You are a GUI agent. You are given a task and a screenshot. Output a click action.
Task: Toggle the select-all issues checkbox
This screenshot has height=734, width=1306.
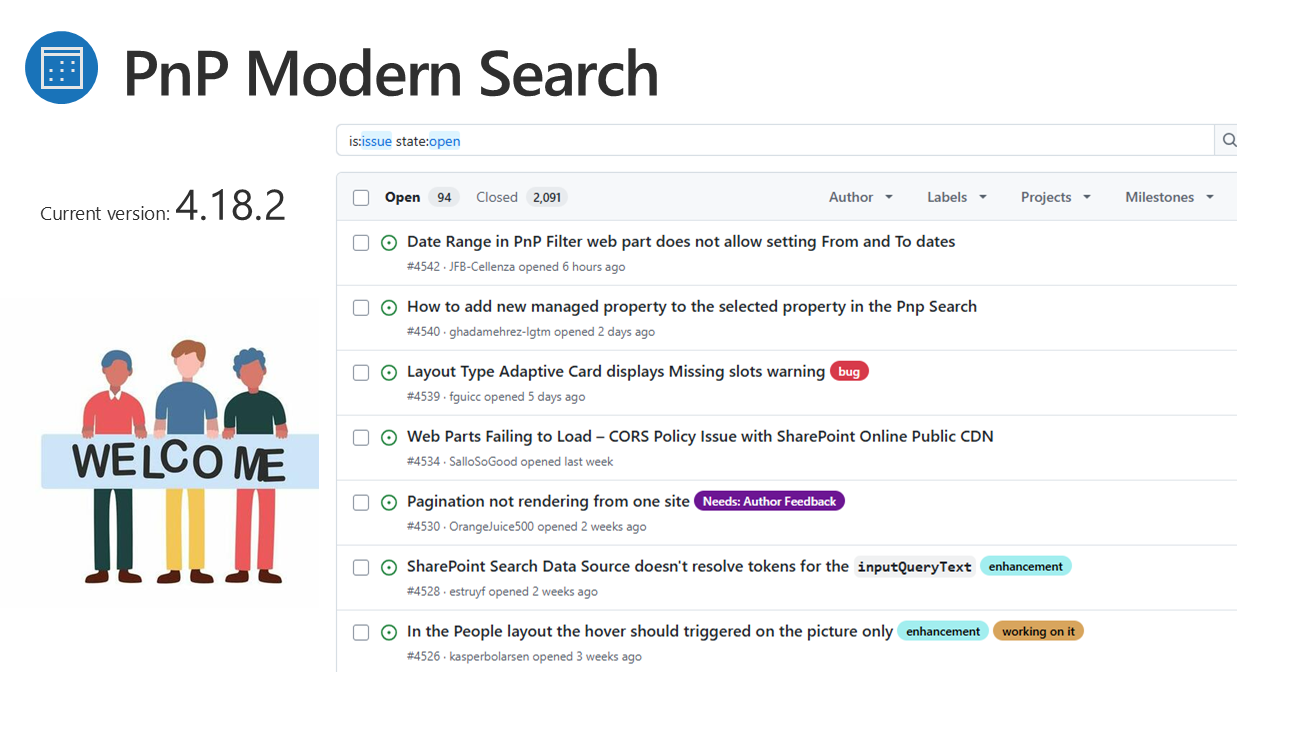click(x=361, y=198)
